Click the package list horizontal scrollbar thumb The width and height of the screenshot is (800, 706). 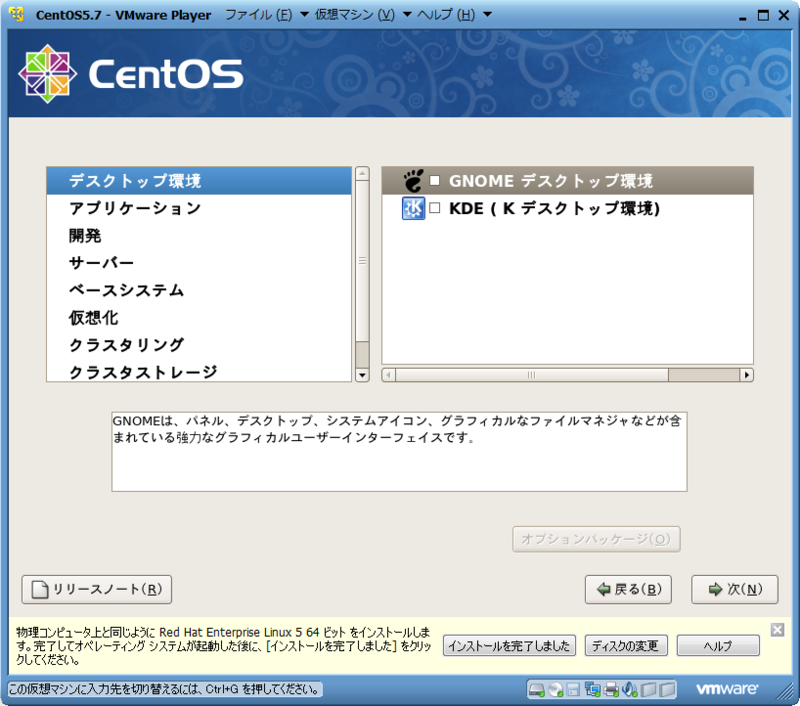point(532,375)
